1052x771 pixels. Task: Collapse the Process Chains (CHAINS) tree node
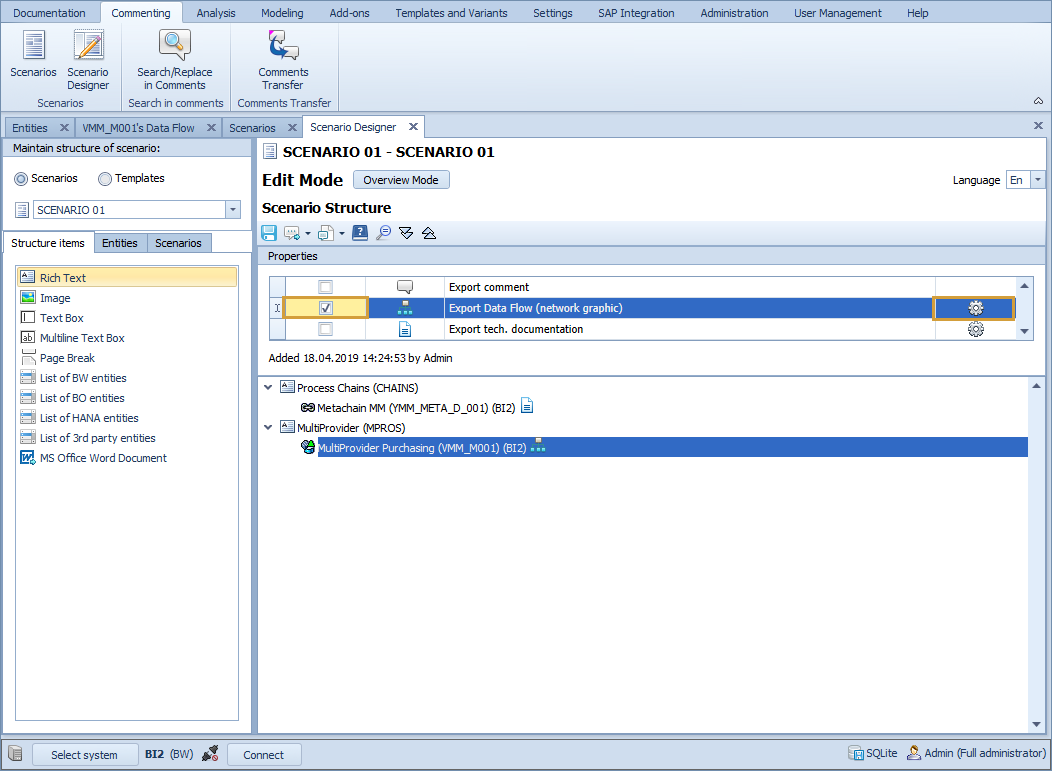click(266, 387)
